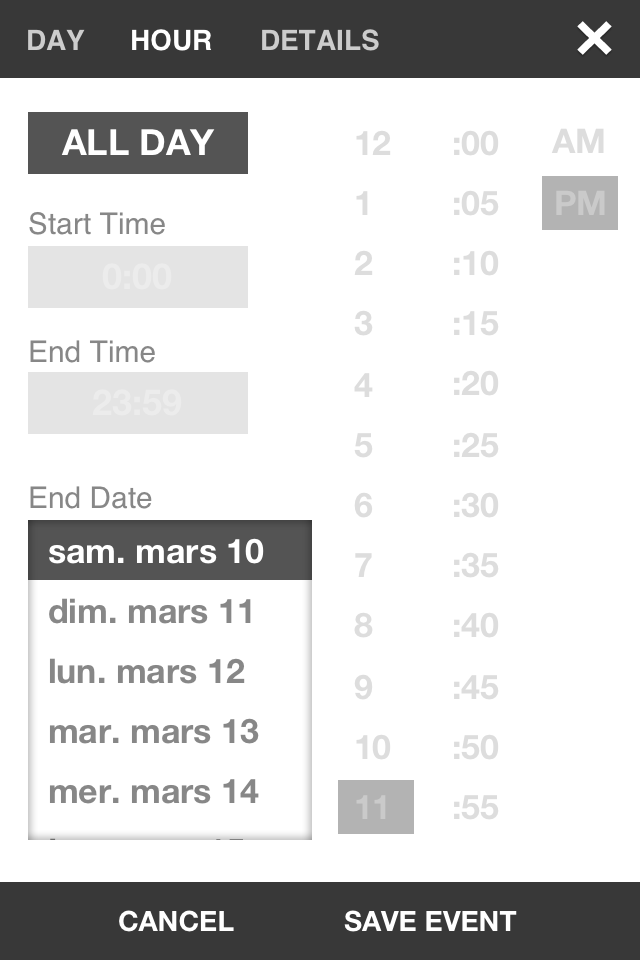Switch to the DETAILS tab
The height and width of the screenshot is (960, 640).
[320, 40]
